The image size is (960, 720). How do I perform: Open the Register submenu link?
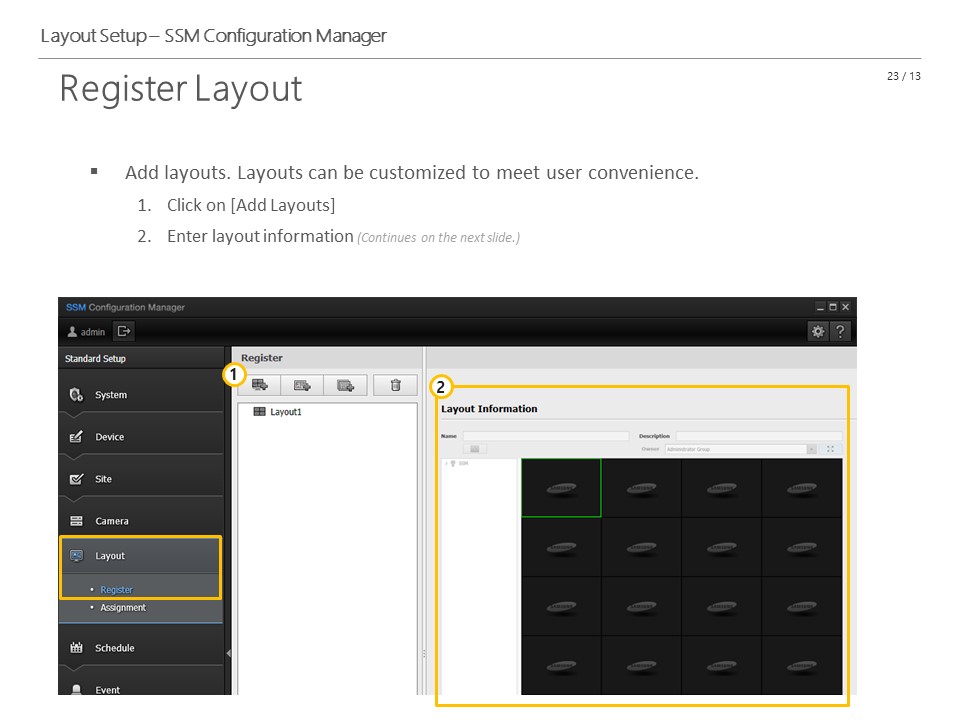click(x=116, y=590)
